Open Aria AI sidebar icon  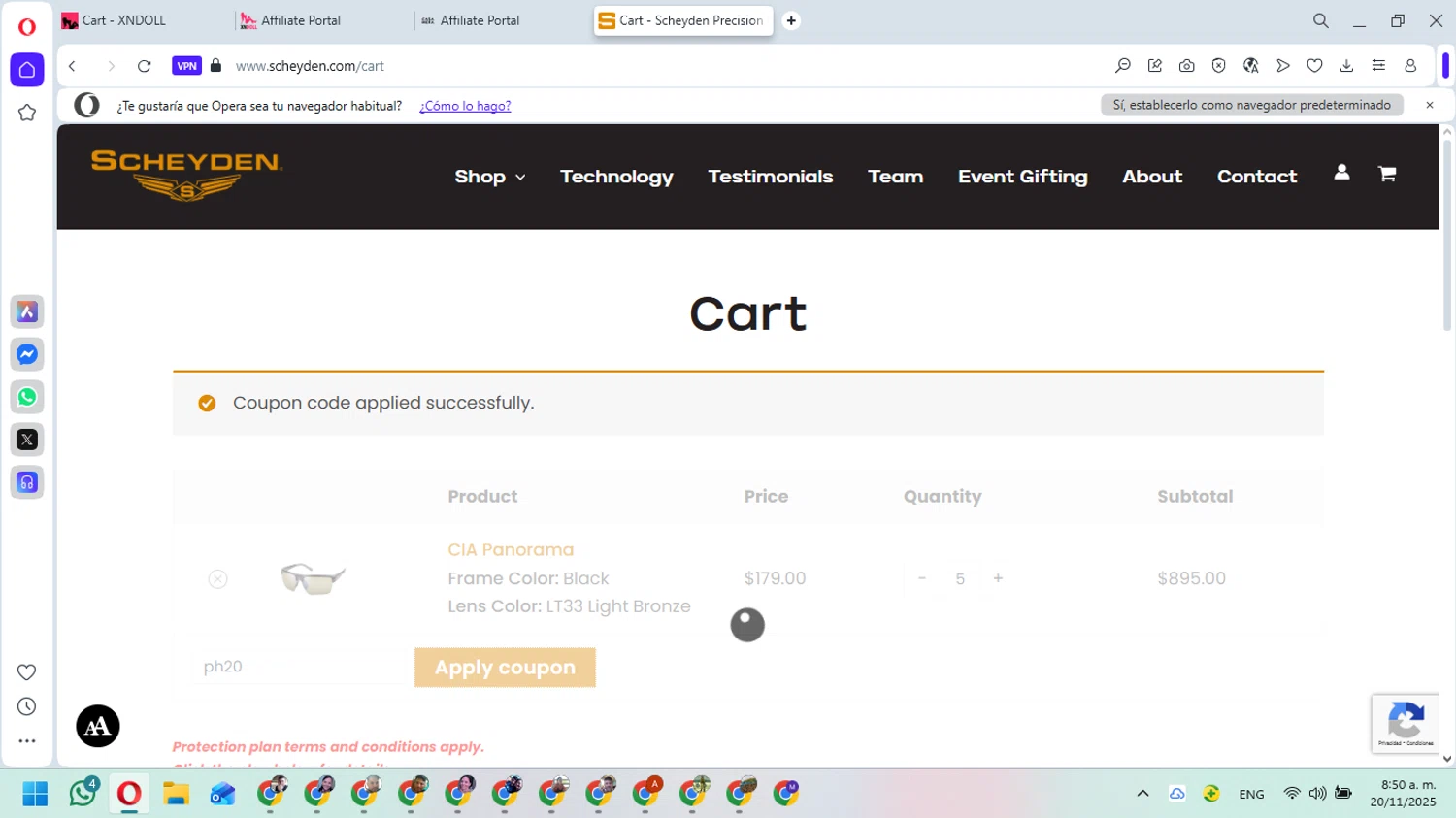point(27,311)
